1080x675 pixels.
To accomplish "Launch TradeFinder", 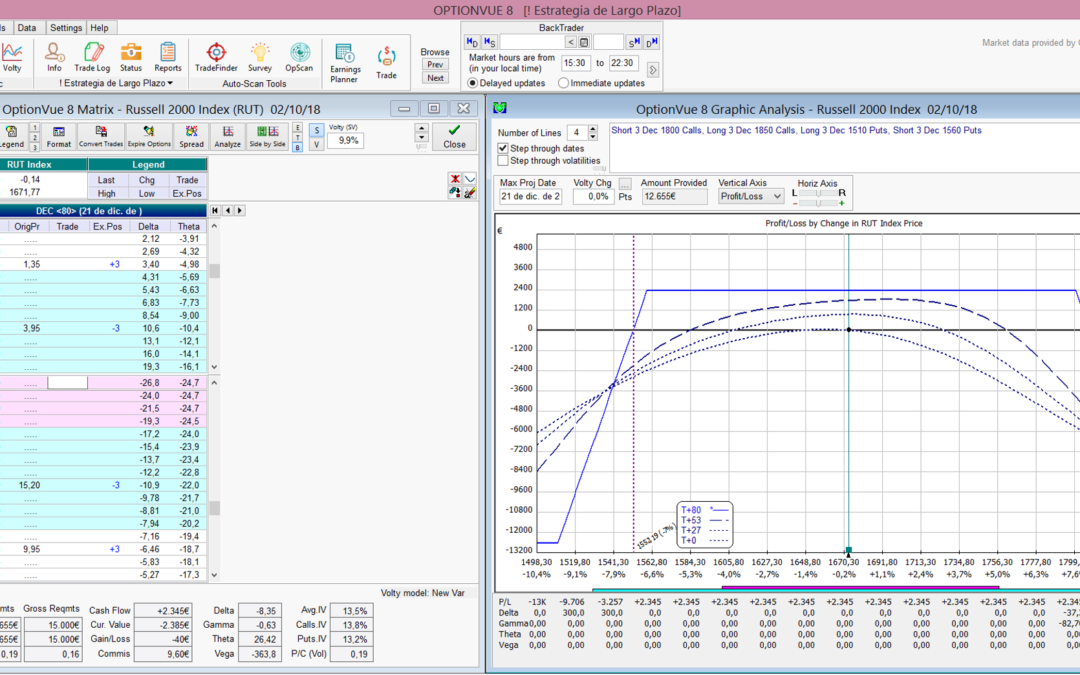I will pos(216,57).
